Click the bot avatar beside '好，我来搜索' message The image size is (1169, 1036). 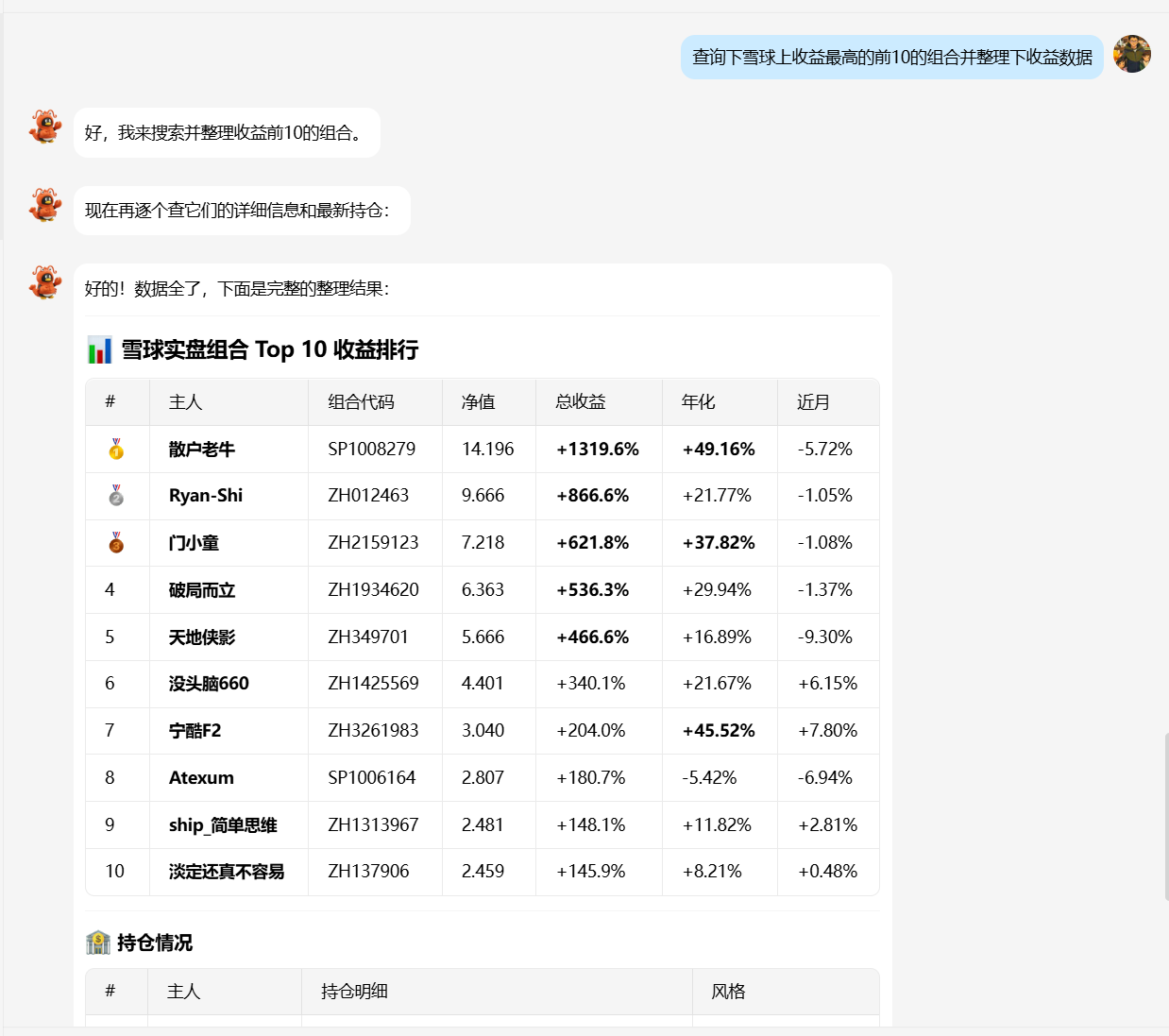point(44,127)
